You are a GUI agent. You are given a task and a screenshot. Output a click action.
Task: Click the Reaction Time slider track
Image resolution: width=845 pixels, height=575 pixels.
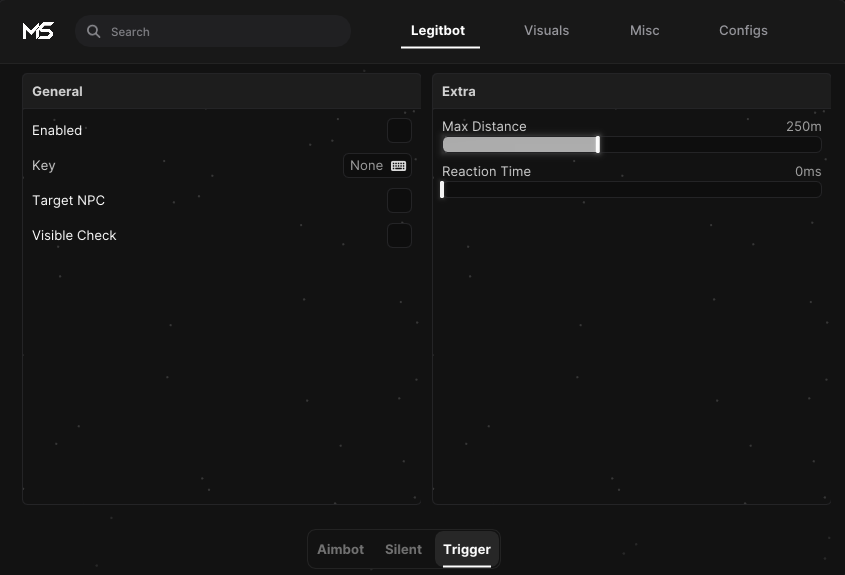tap(632, 190)
